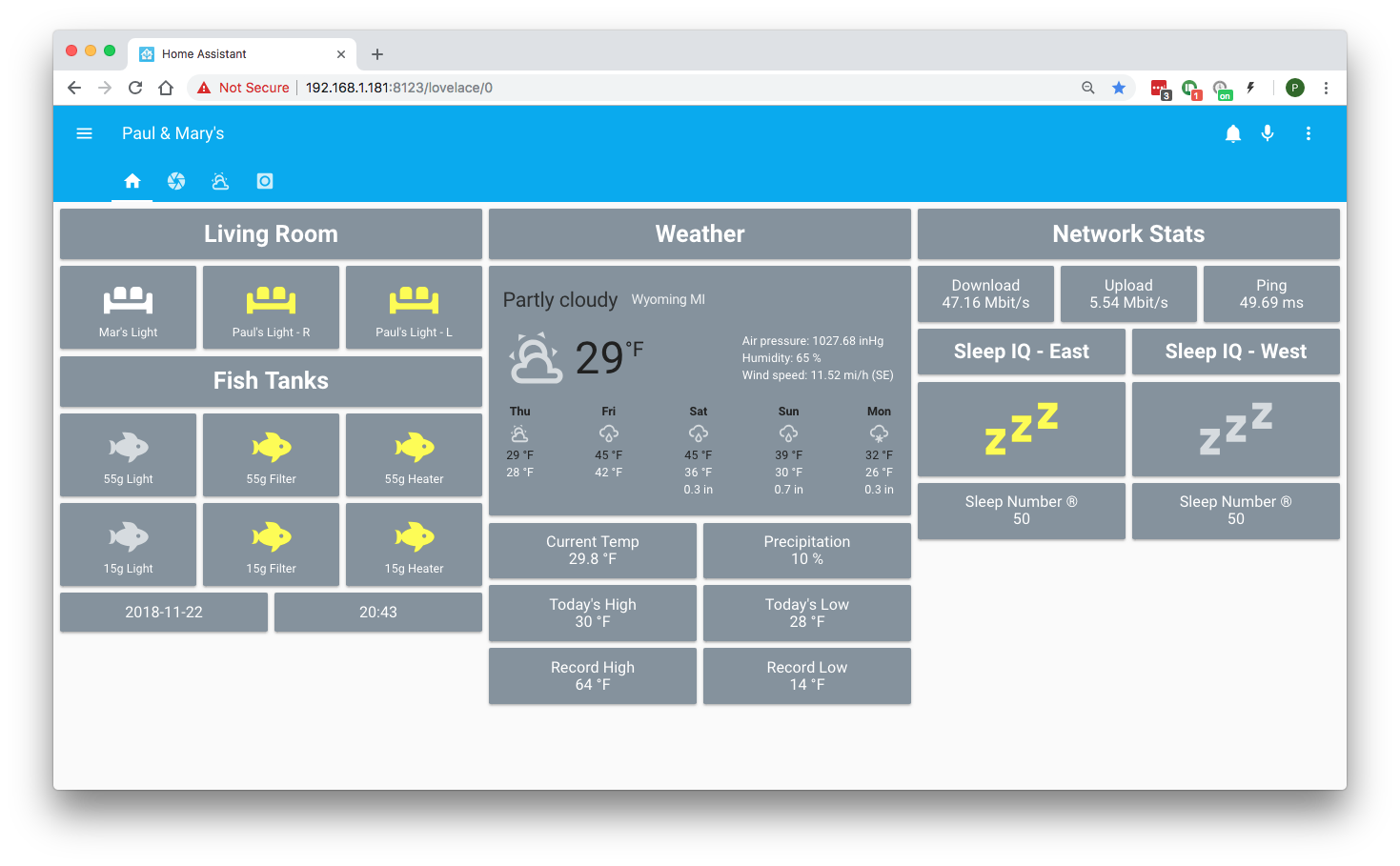Switch to the Home tab with house icon
Viewport: 1400px width, 866px height.
(x=132, y=180)
